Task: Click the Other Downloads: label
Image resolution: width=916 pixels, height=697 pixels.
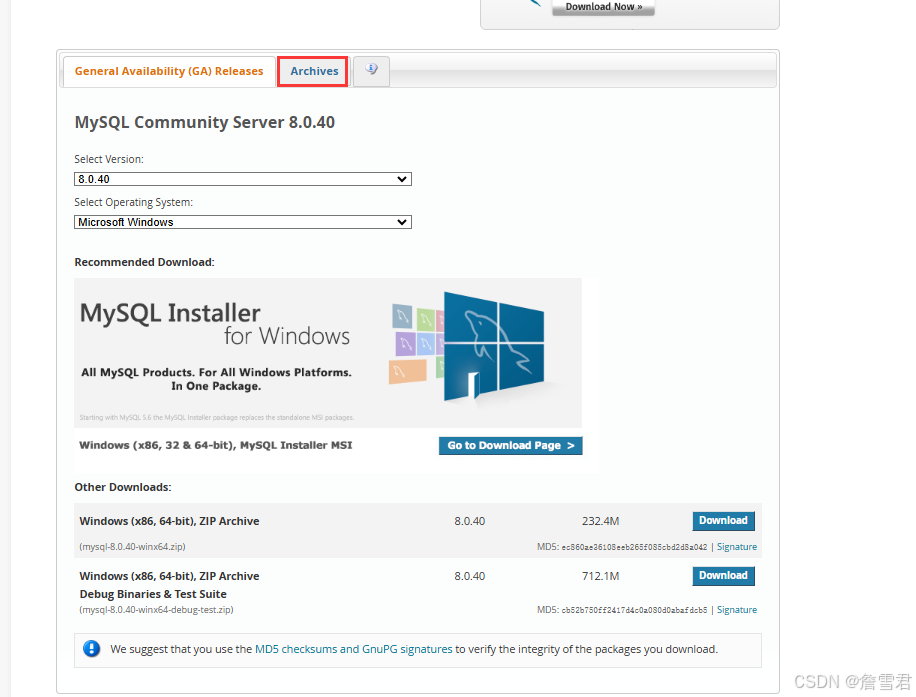Action: 123,487
